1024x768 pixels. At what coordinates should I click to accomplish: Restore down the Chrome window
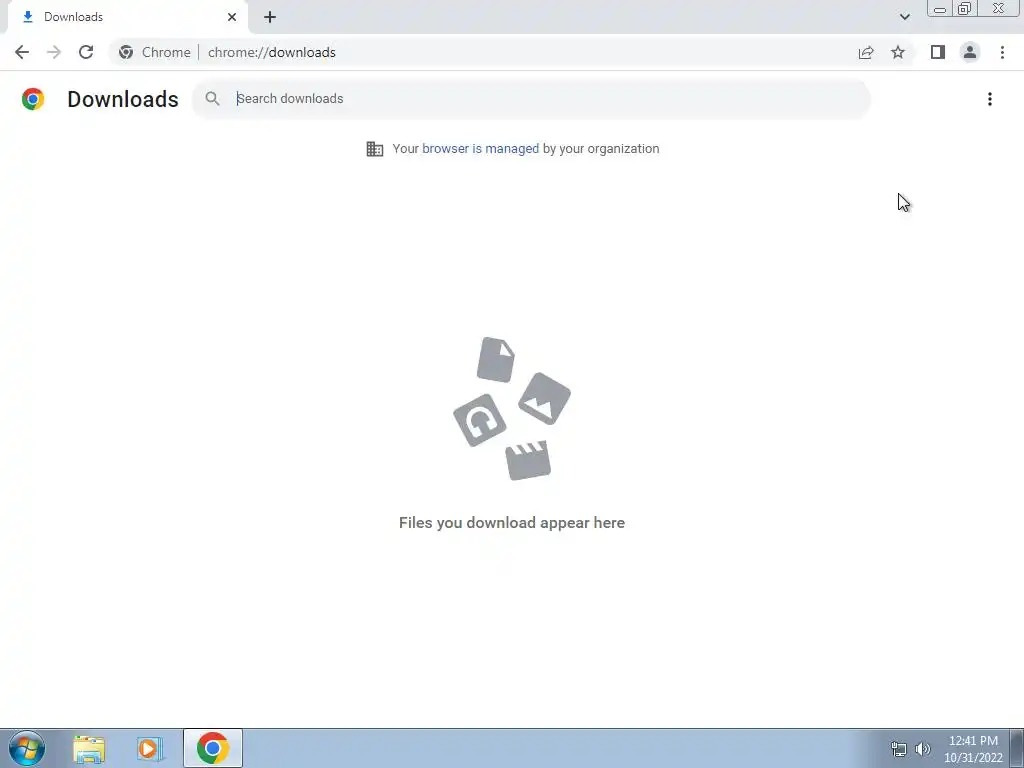(x=965, y=9)
